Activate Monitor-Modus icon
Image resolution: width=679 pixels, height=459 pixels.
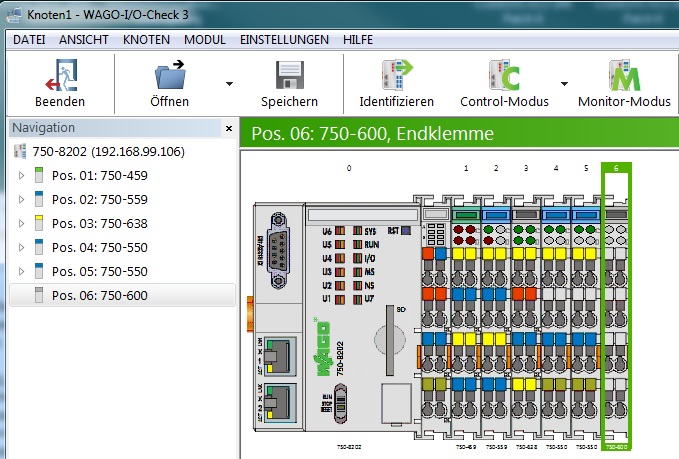(x=624, y=76)
